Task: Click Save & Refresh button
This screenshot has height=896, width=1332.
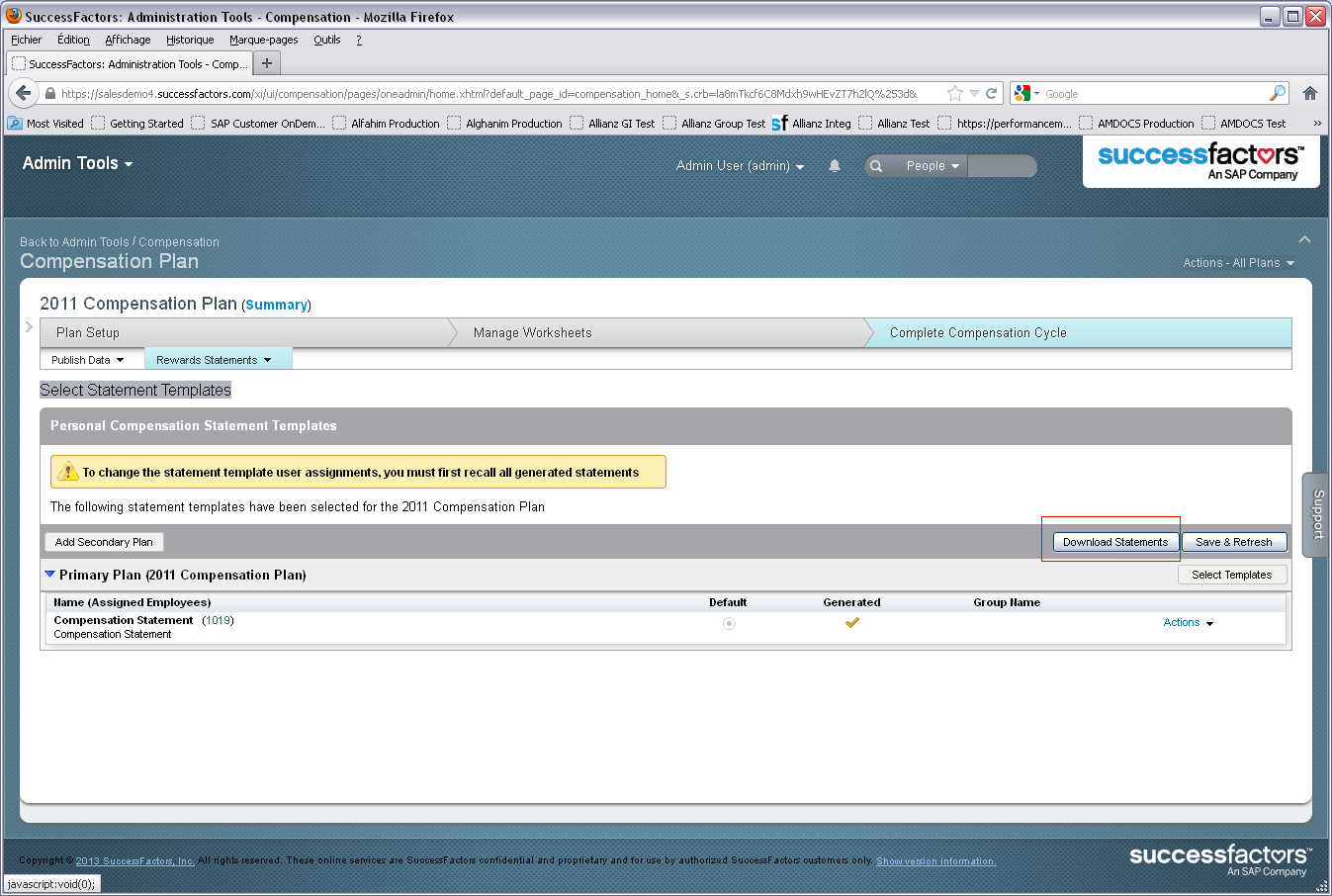Action: point(1234,542)
